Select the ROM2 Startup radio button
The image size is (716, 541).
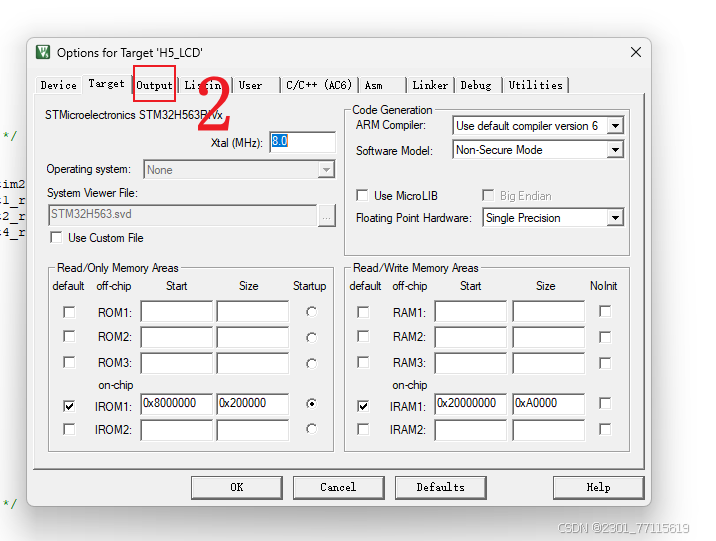(311, 337)
